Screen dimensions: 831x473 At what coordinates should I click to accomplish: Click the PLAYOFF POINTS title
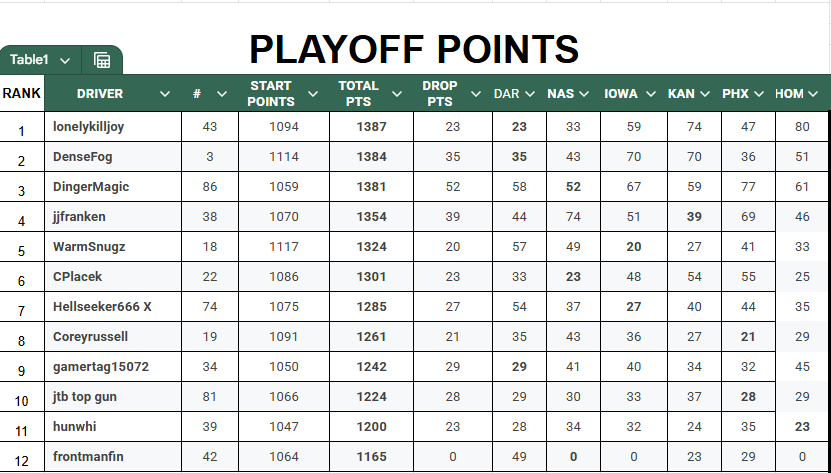[x=414, y=49]
